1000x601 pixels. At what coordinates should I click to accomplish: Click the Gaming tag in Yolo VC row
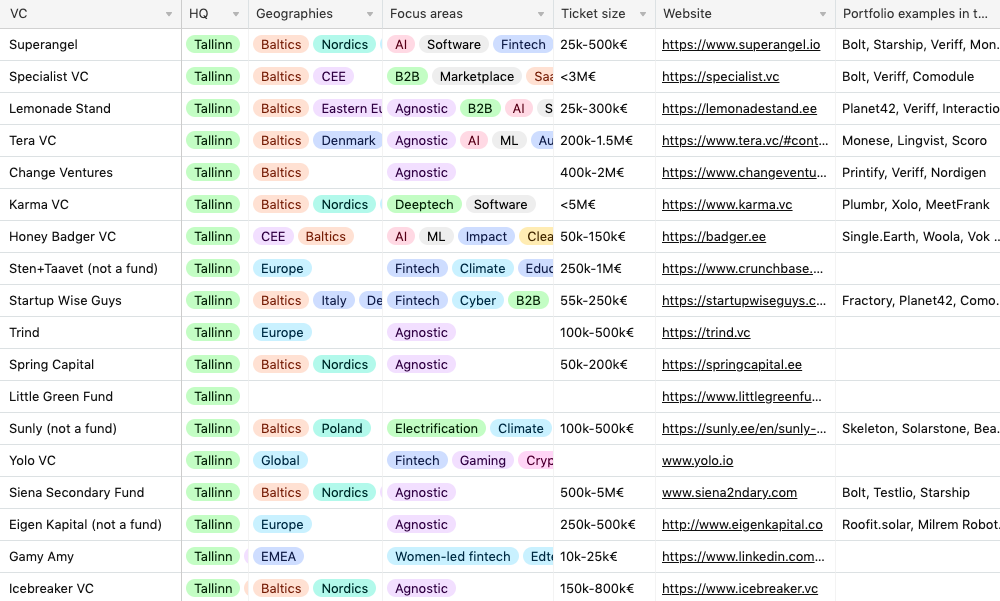pos(483,460)
